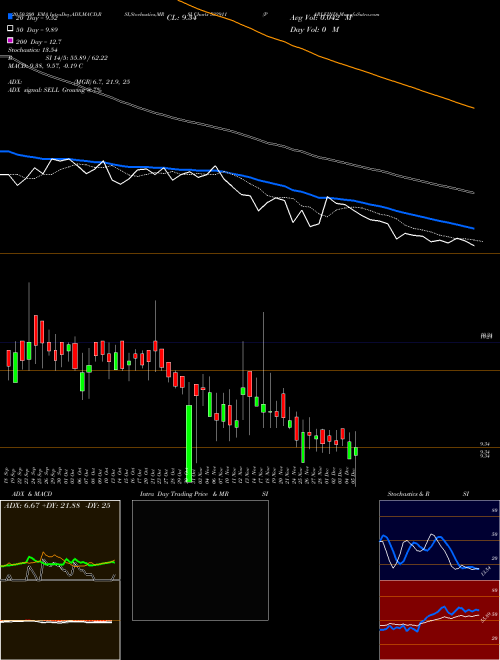The height and width of the screenshot is (660, 500).
Task: Select the '200 Day - 12.7' legend text
Action: (38, 41)
